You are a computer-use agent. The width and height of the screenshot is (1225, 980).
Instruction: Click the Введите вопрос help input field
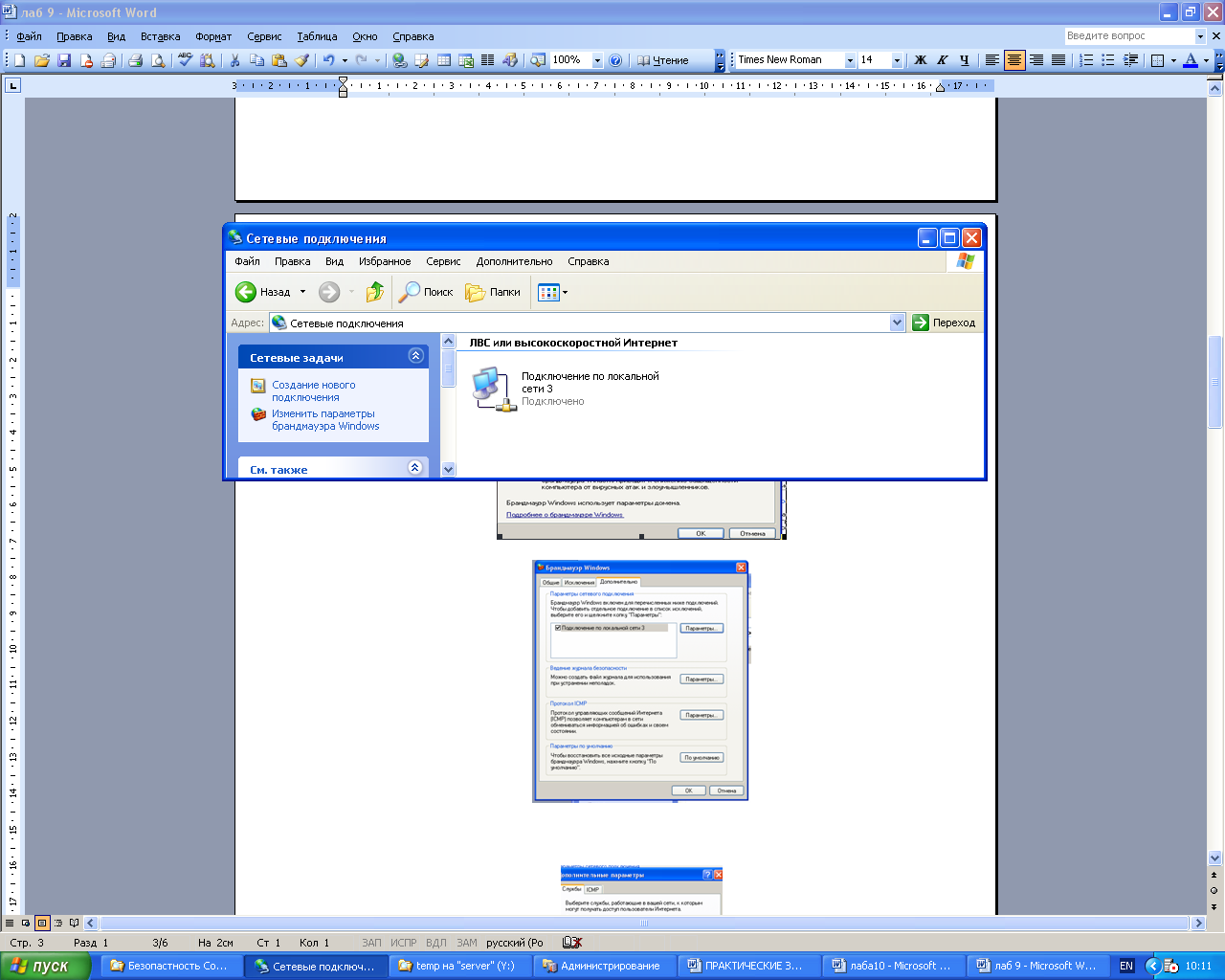coord(1129,35)
